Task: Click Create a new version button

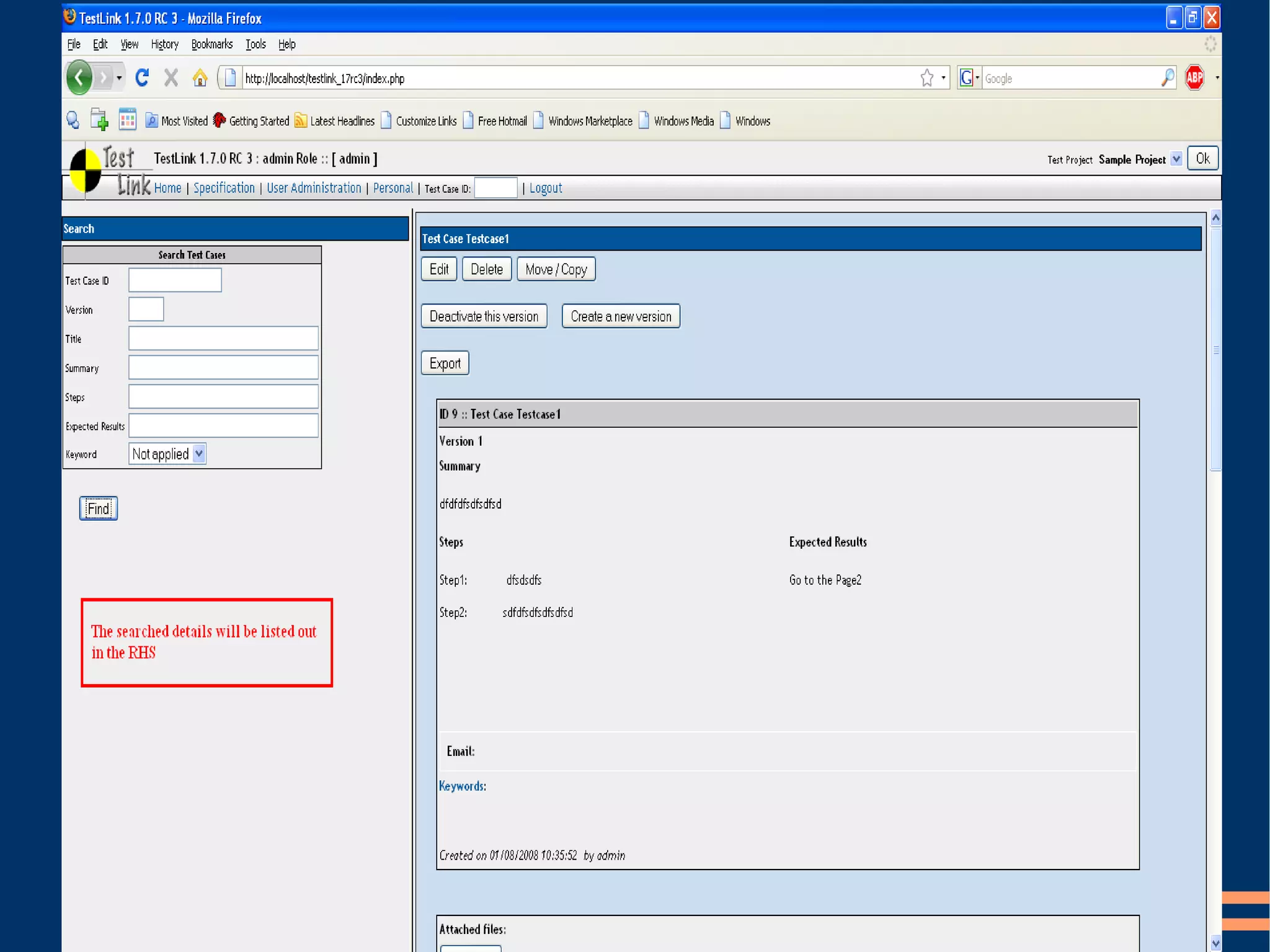Action: pyautogui.click(x=621, y=316)
